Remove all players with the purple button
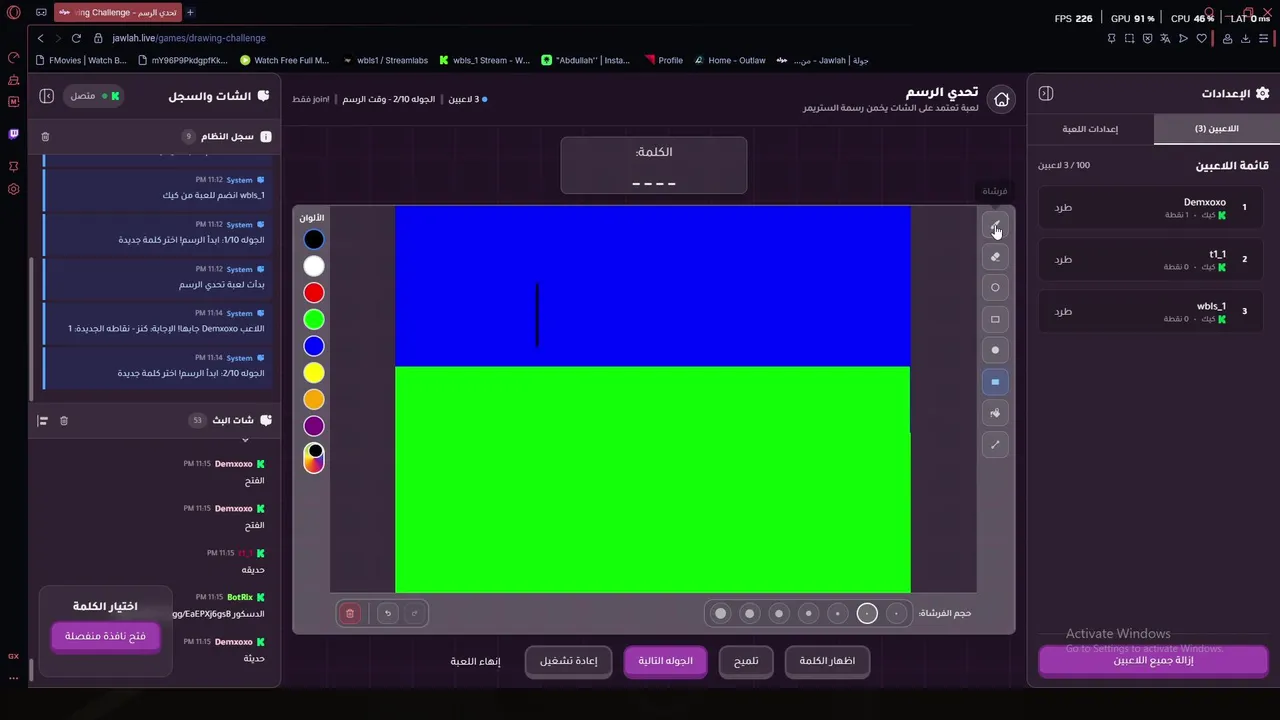1280x720 pixels. [1153, 661]
